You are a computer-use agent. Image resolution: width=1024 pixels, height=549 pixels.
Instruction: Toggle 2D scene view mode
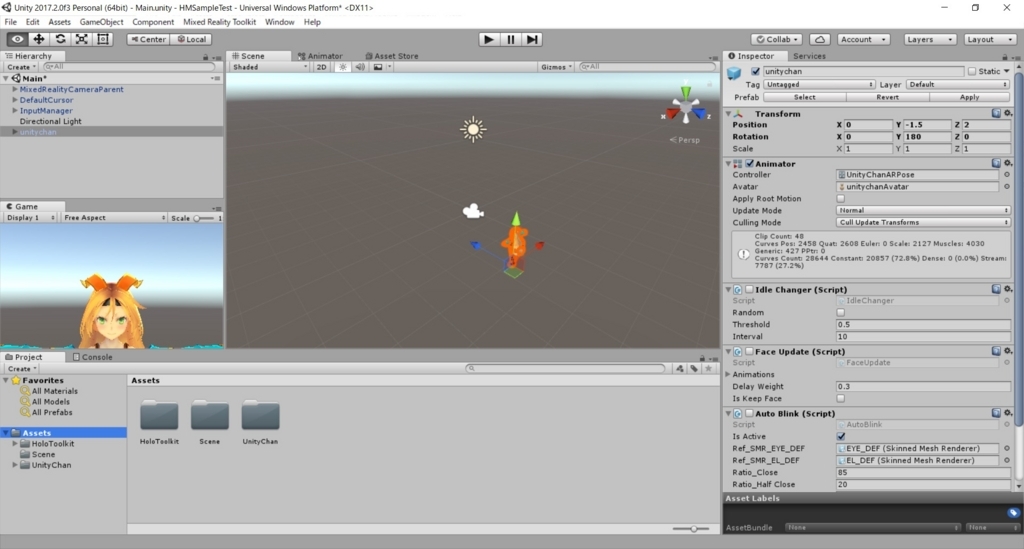[321, 67]
